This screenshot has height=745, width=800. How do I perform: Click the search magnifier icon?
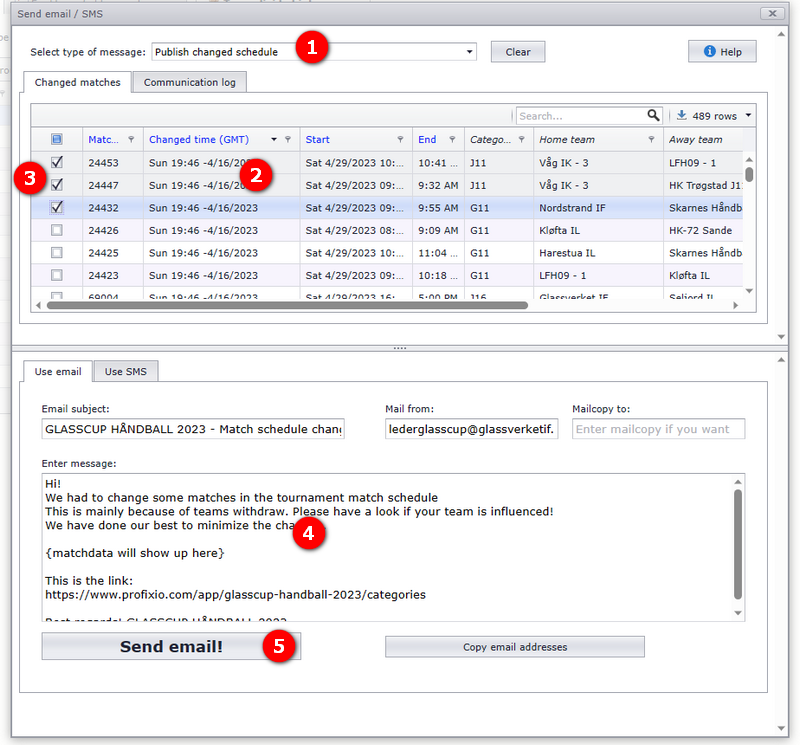pyautogui.click(x=653, y=115)
